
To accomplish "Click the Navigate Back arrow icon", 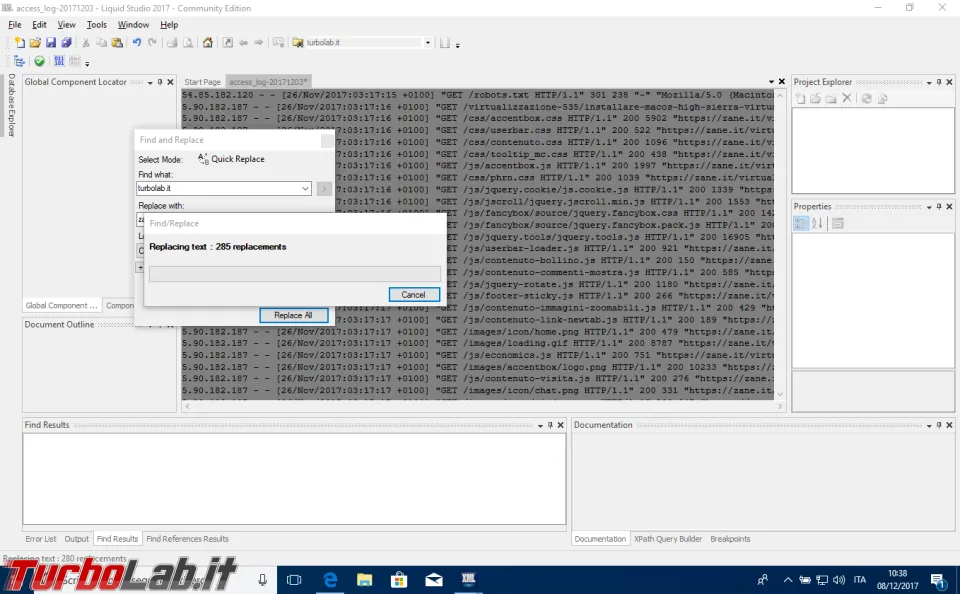I will 243,42.
